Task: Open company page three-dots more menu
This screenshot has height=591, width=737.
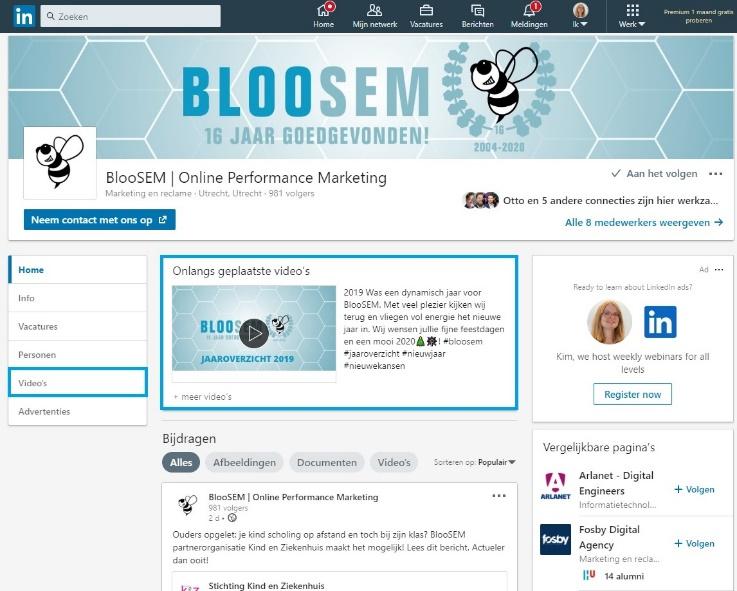Action: (715, 174)
